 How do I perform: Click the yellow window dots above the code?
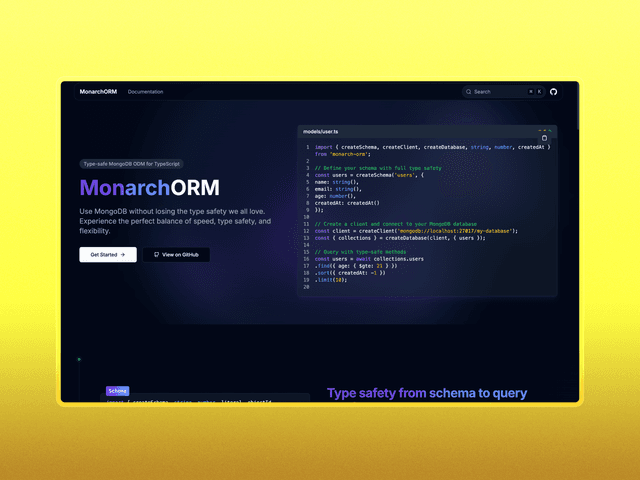tap(543, 130)
